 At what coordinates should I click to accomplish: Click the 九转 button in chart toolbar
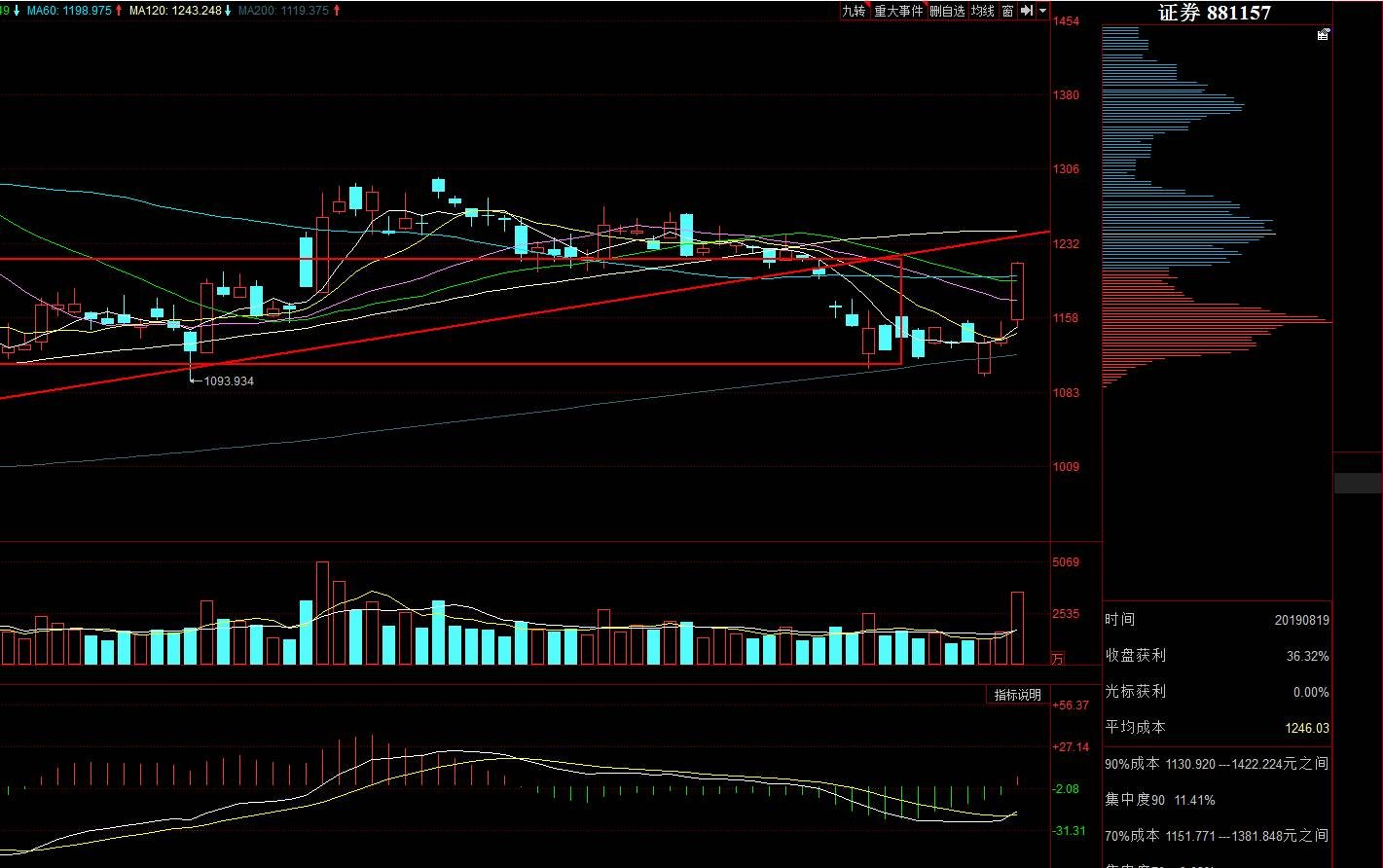click(854, 11)
